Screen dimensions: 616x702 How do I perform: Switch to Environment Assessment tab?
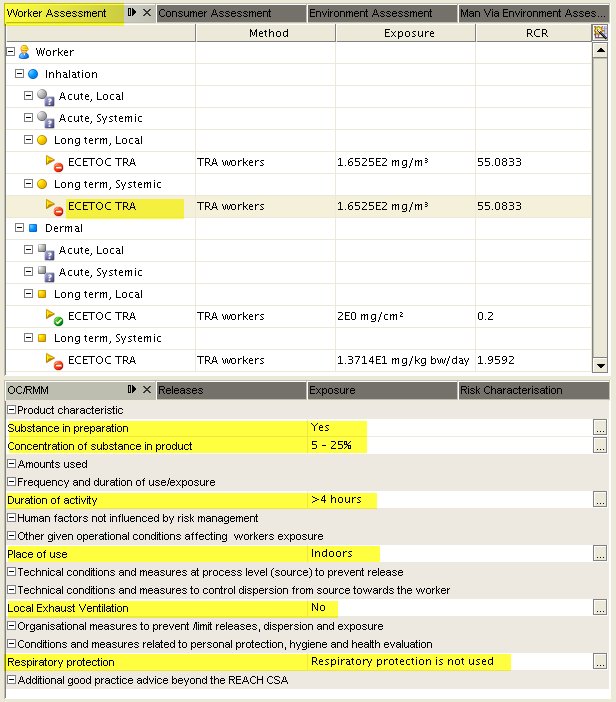[x=382, y=13]
